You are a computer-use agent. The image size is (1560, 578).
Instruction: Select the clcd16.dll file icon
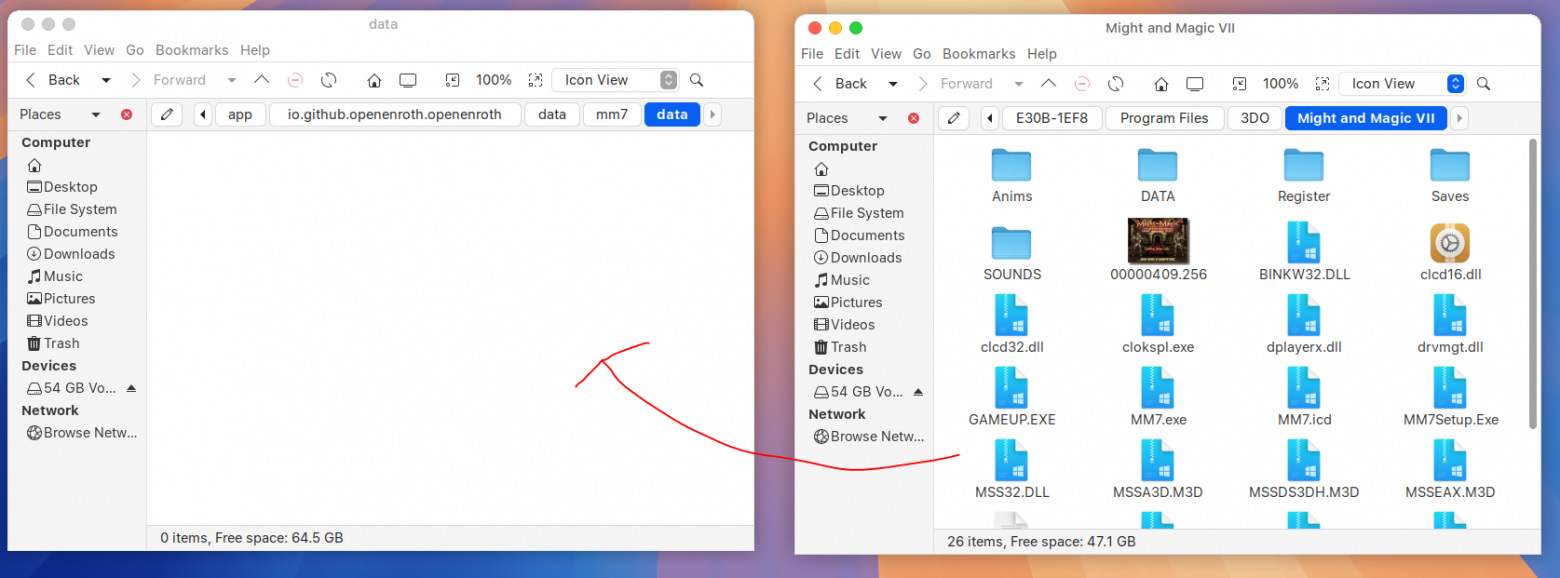coord(1450,243)
